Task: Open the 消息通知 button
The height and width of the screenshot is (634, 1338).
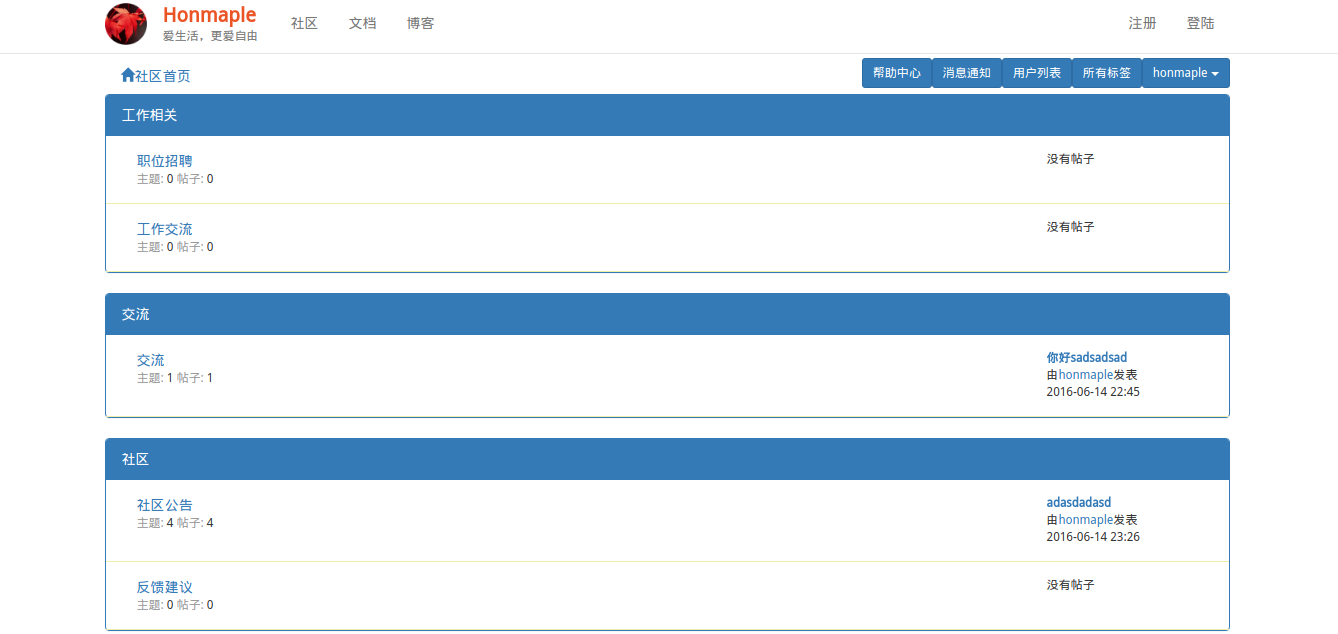Action: click(967, 73)
